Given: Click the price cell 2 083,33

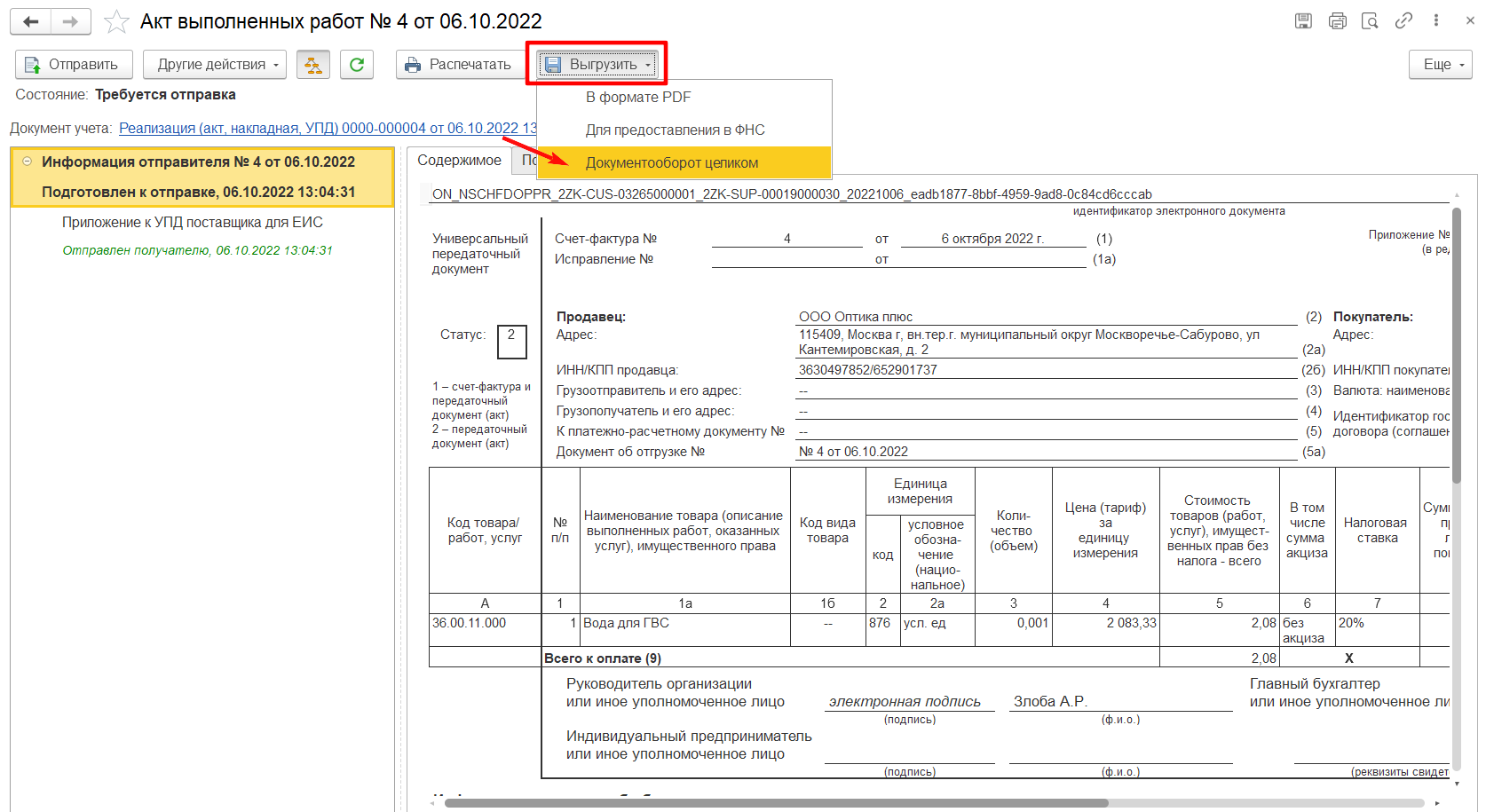Looking at the screenshot, I should pyautogui.click(x=1105, y=630).
